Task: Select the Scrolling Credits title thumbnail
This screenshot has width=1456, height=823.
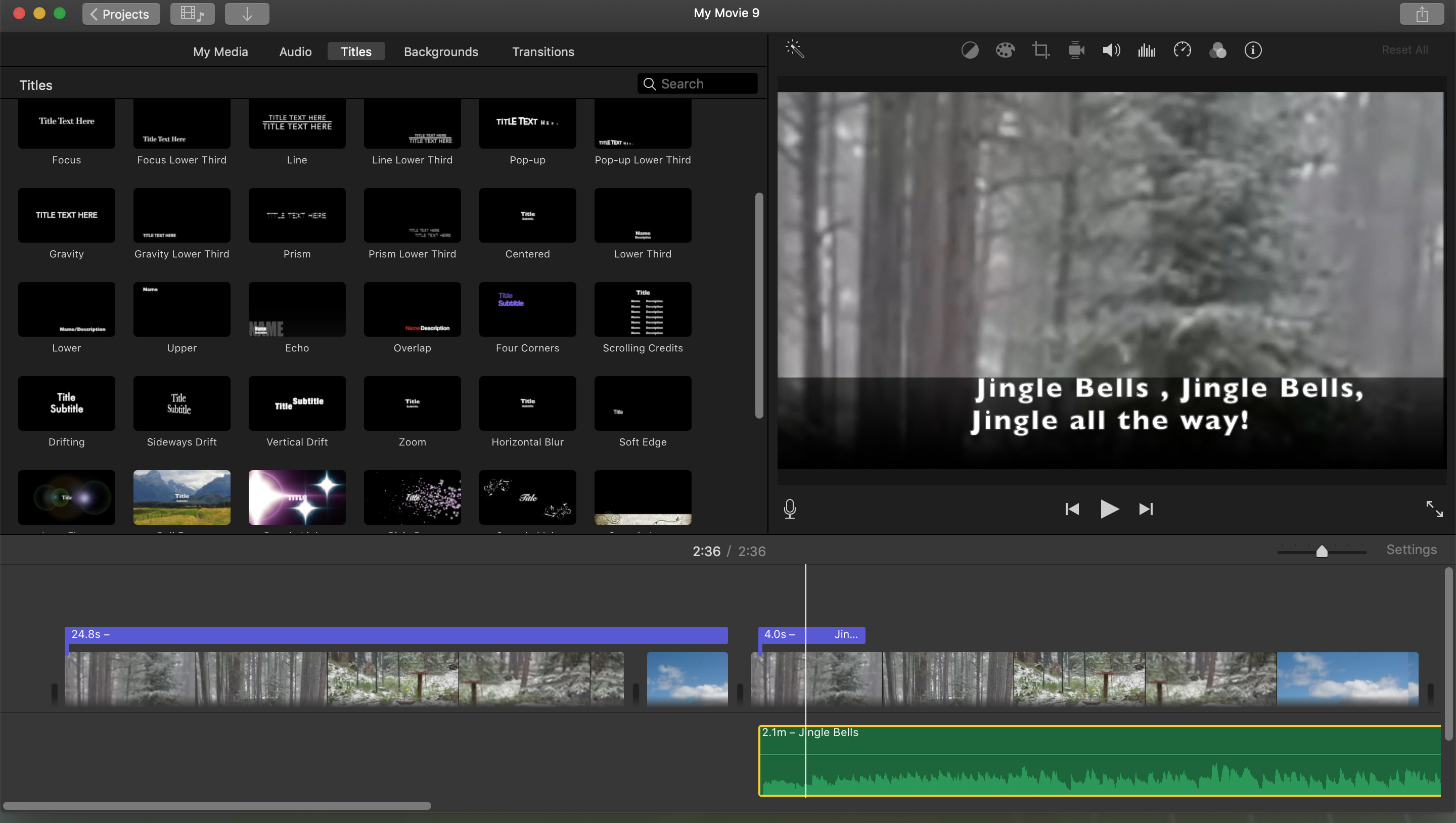Action: [x=643, y=309]
